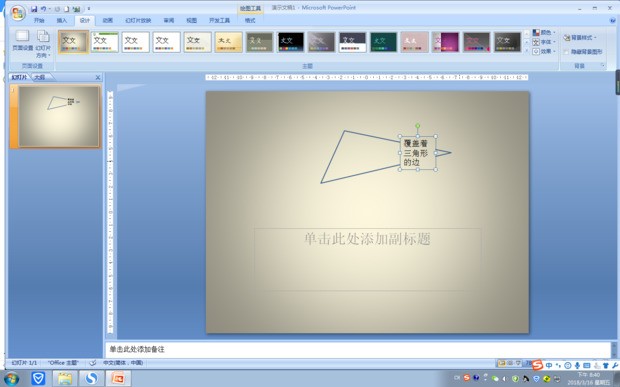Image resolution: width=620 pixels, height=387 pixels.
Task: Switch to View (视图) ribbon tab
Action: click(x=192, y=20)
